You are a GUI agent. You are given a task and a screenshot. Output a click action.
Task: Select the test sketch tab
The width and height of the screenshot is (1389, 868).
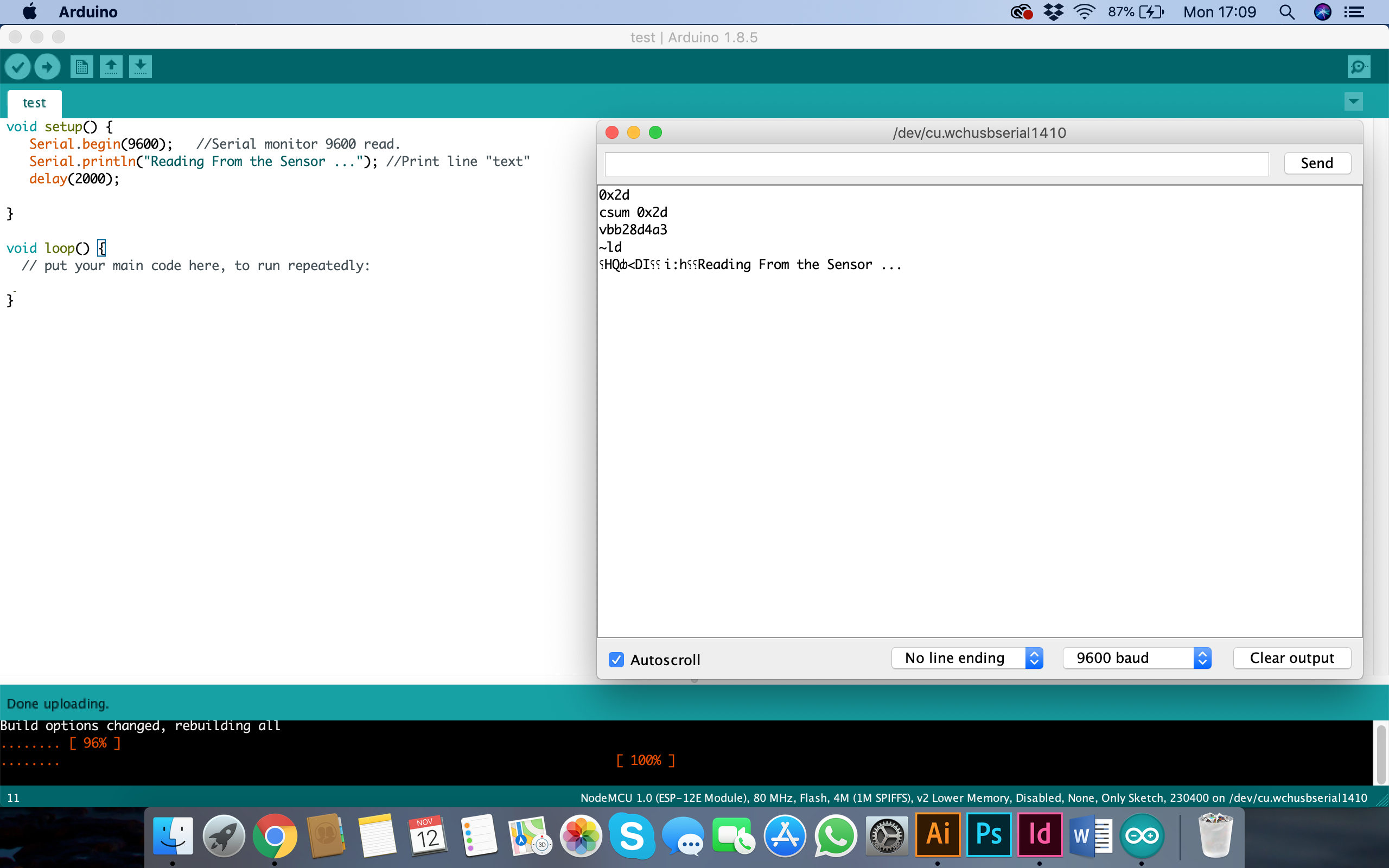34,103
